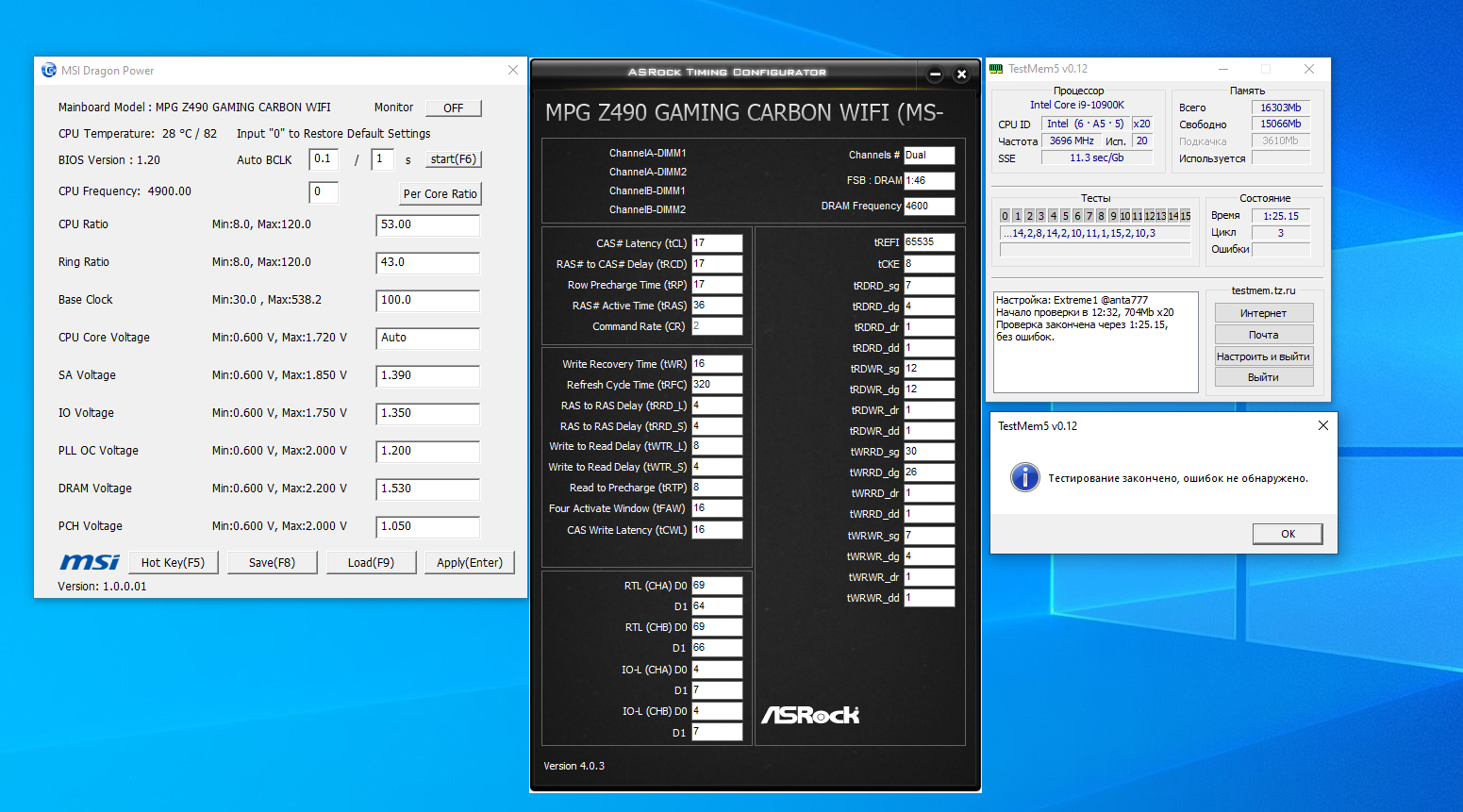Click the IO-L (CHA) D0 field
The image size is (1463, 812).
717,670
